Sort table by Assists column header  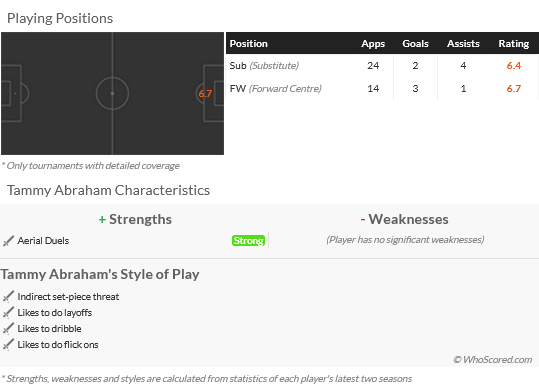(x=463, y=44)
